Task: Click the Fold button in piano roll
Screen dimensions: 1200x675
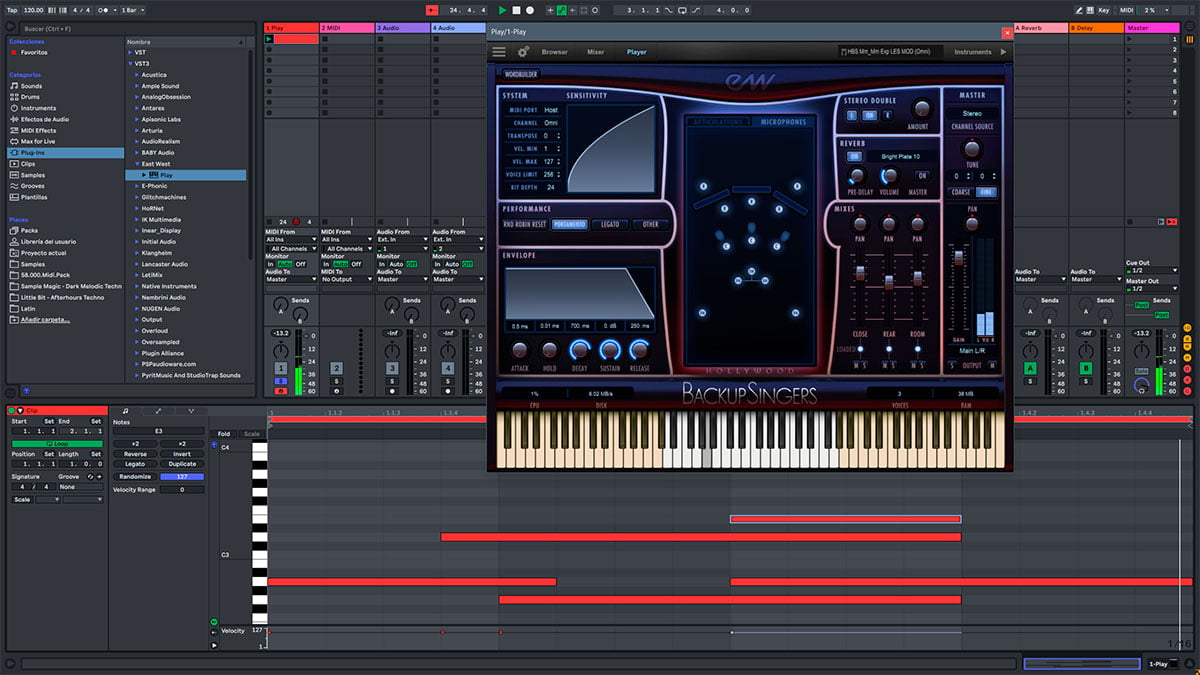Action: 223,434
